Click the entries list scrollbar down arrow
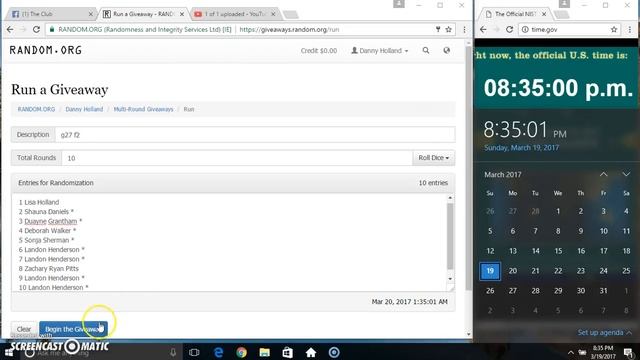Viewport: 640px width, 360px height. tap(450, 278)
